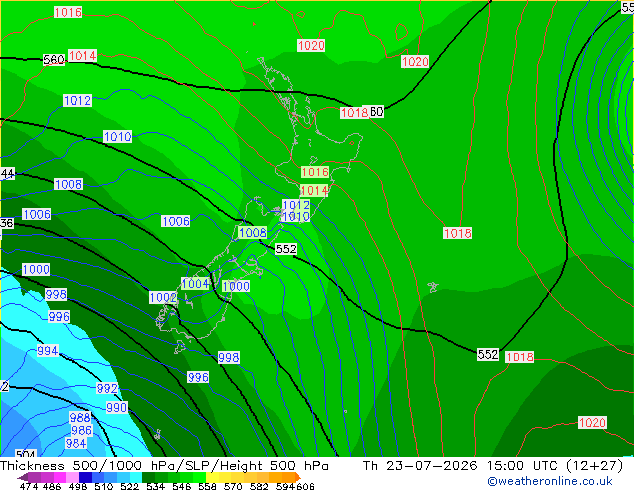Screen dimensions: 634x490
Task: Pick the dark blue swatch in the thickness legend
Action: [85, 477]
